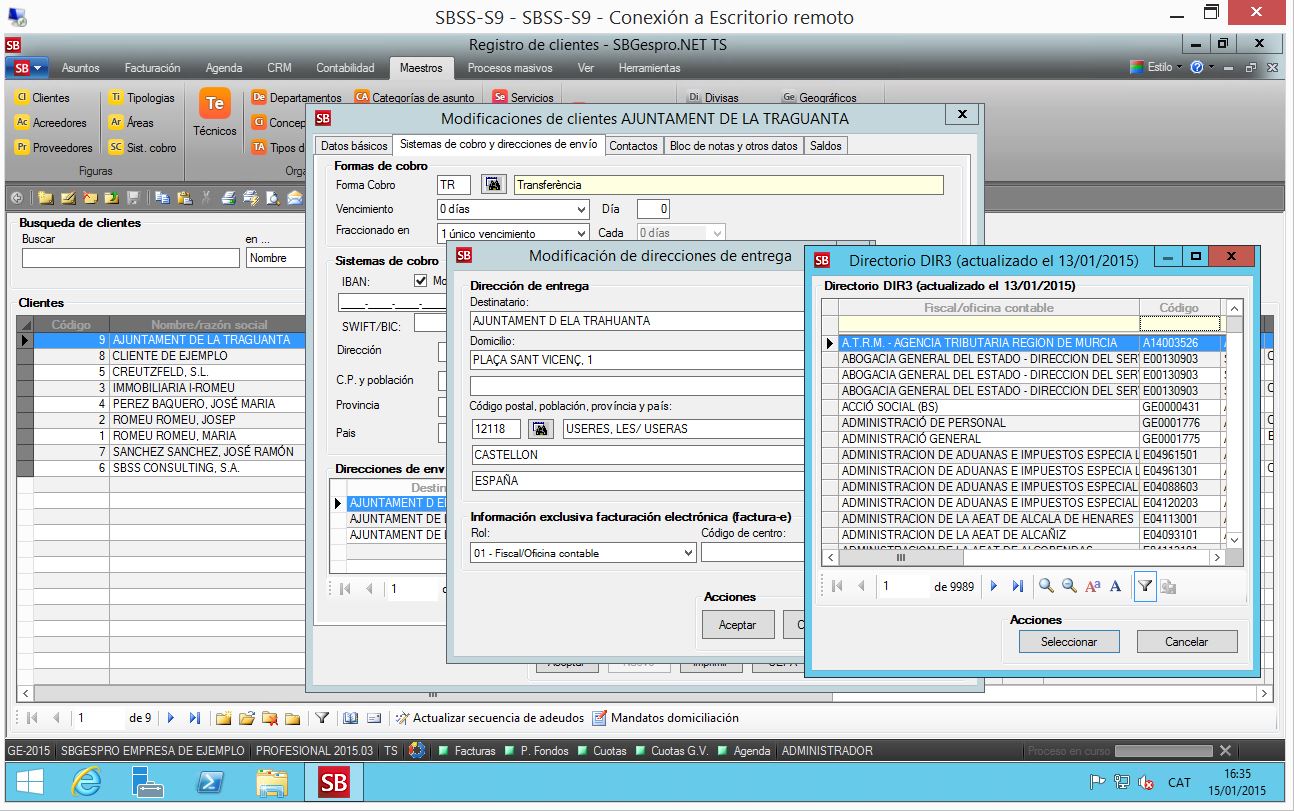This screenshot has width=1294, height=811.
Task: Click the Sist. cobro ribbon icon
Action: click(117, 148)
